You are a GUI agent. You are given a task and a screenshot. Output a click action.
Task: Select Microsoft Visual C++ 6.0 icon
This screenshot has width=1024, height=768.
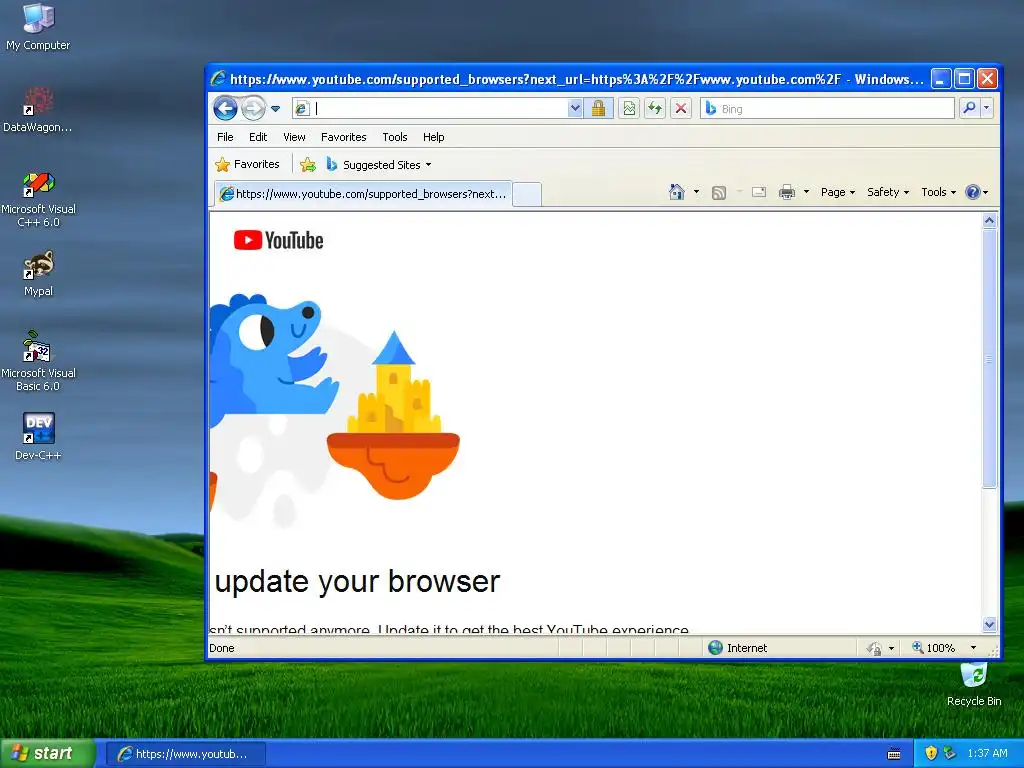38,199
